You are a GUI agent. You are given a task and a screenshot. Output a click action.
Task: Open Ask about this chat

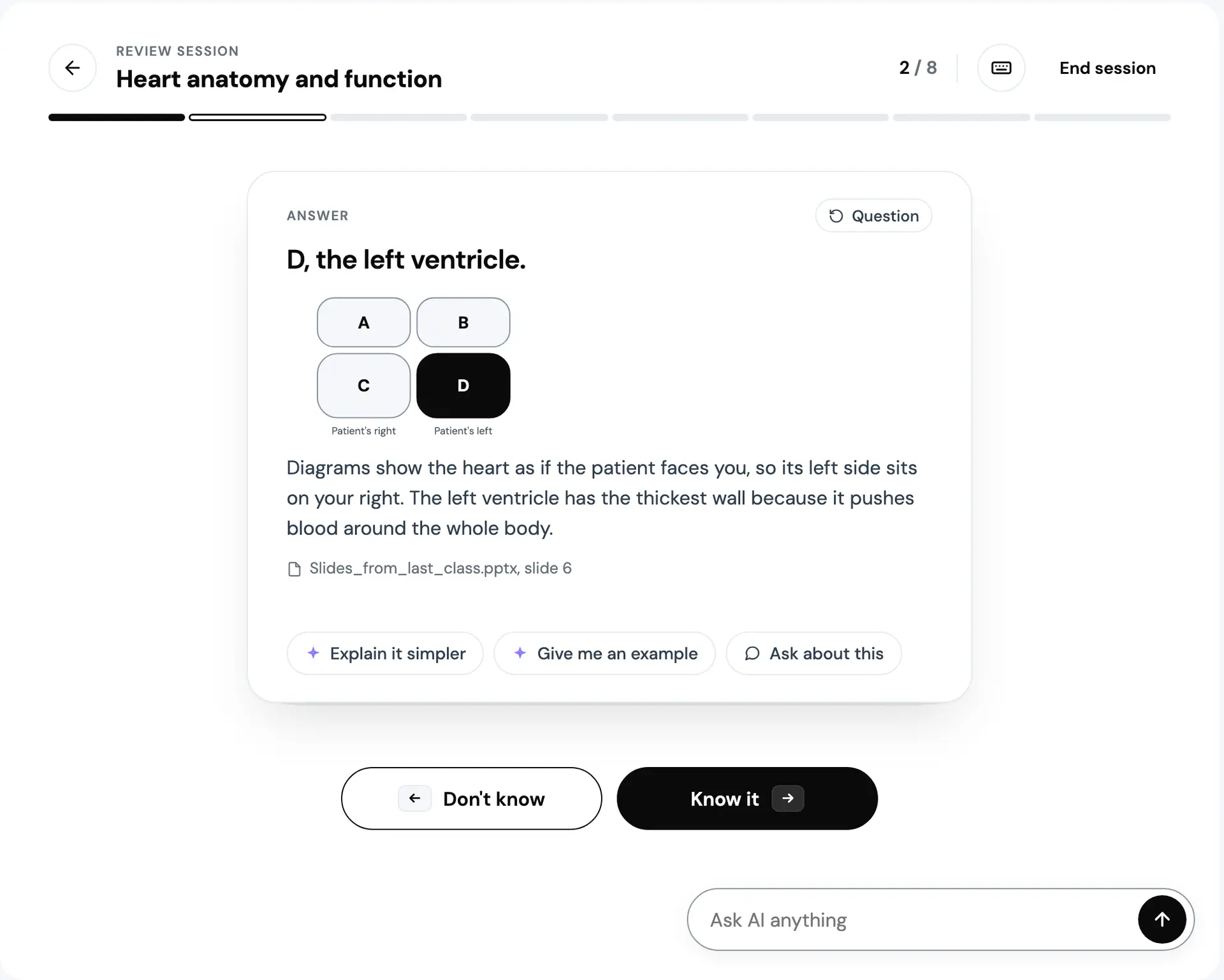point(813,654)
